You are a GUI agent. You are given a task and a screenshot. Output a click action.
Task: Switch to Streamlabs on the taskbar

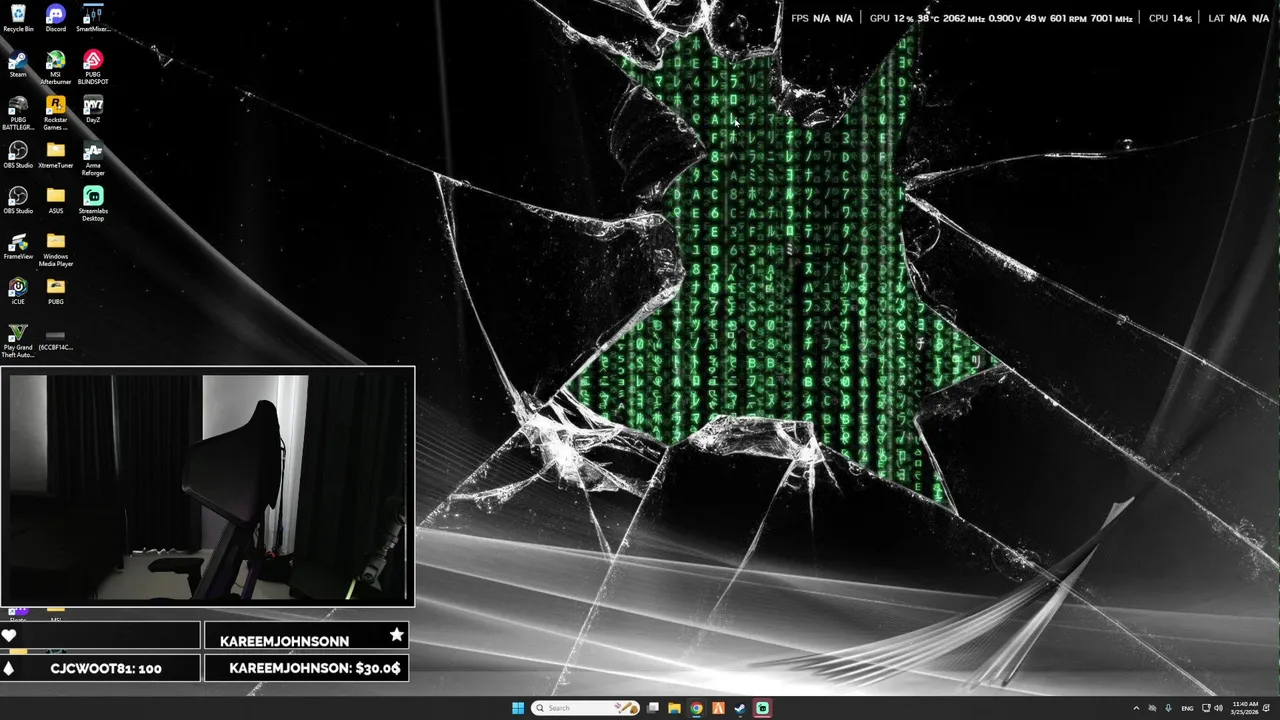point(762,708)
